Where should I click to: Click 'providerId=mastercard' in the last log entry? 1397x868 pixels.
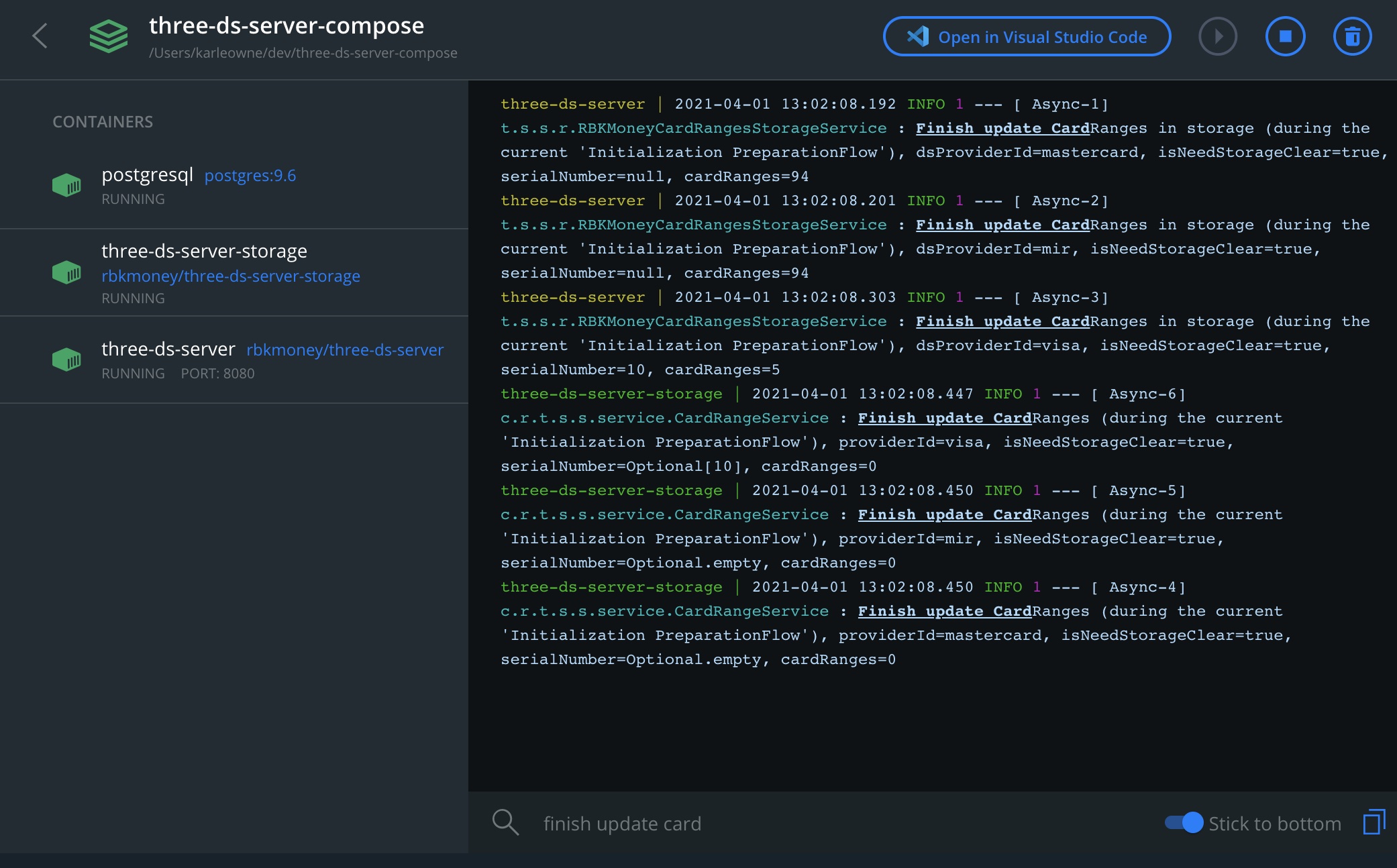[940, 635]
